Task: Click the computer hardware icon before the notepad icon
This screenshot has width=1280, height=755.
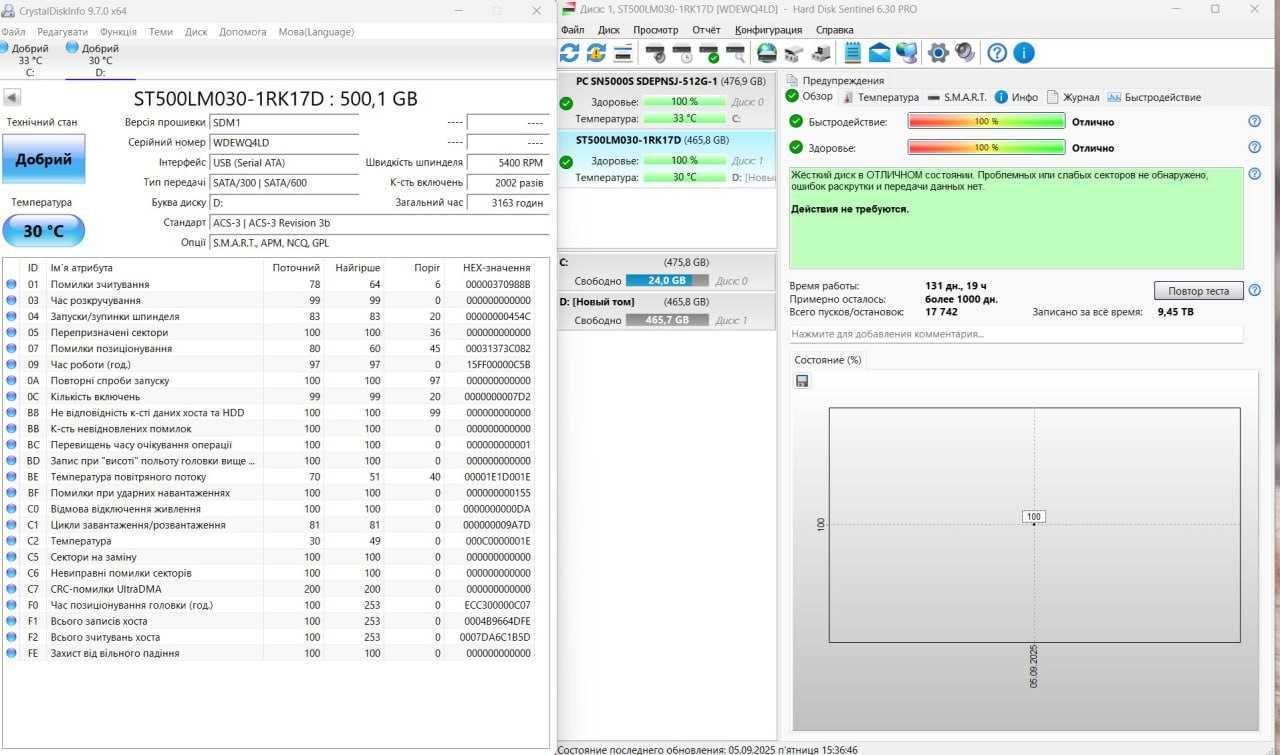Action: [x=821, y=53]
